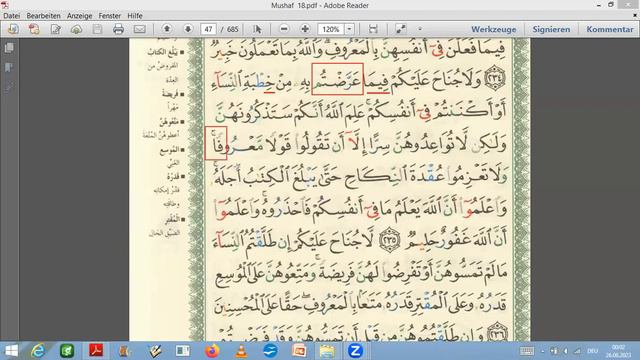The width and height of the screenshot is (640, 360).
Task: Click the taskbar clock and date
Action: coord(618,351)
